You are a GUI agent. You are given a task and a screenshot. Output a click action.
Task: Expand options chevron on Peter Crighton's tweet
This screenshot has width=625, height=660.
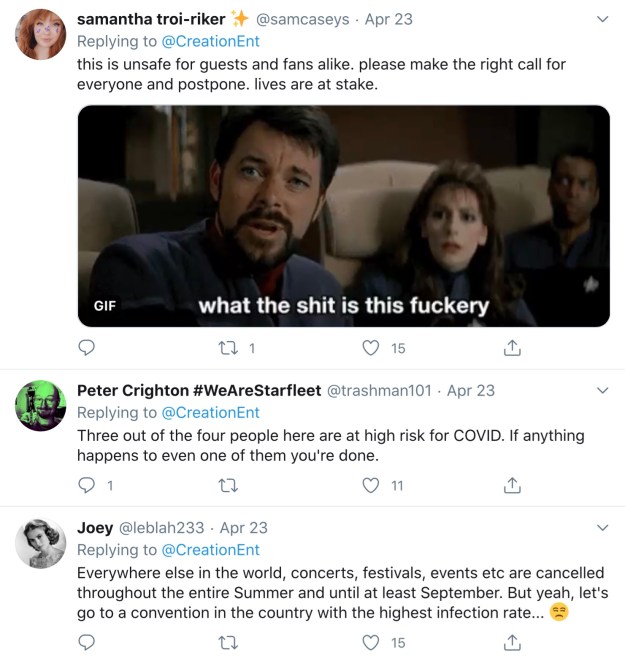coord(602,390)
